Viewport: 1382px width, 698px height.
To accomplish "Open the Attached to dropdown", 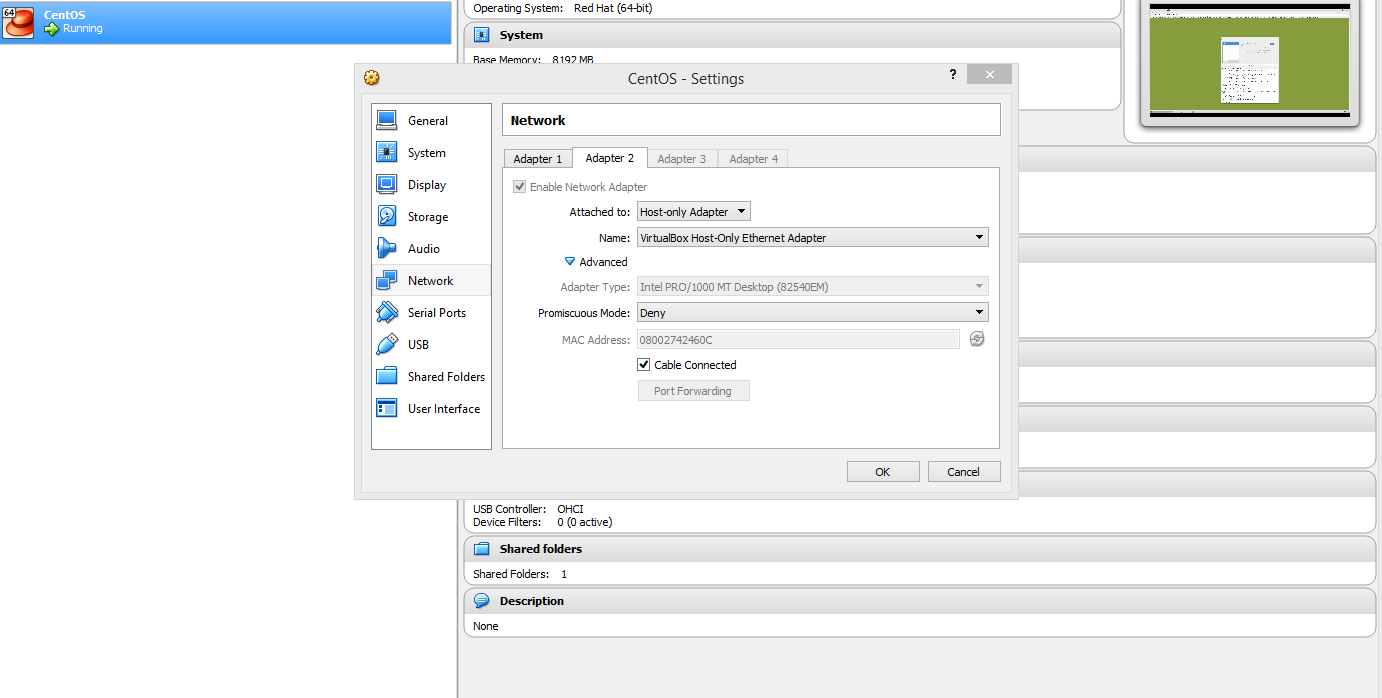I will [694, 212].
